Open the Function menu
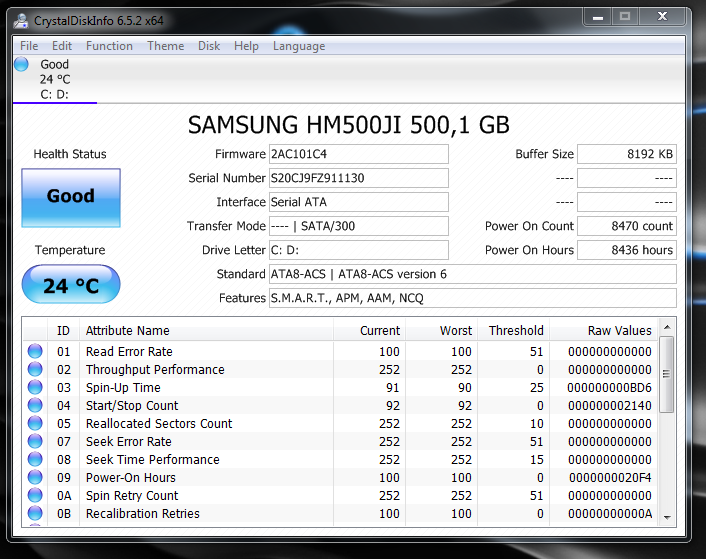 tap(109, 46)
